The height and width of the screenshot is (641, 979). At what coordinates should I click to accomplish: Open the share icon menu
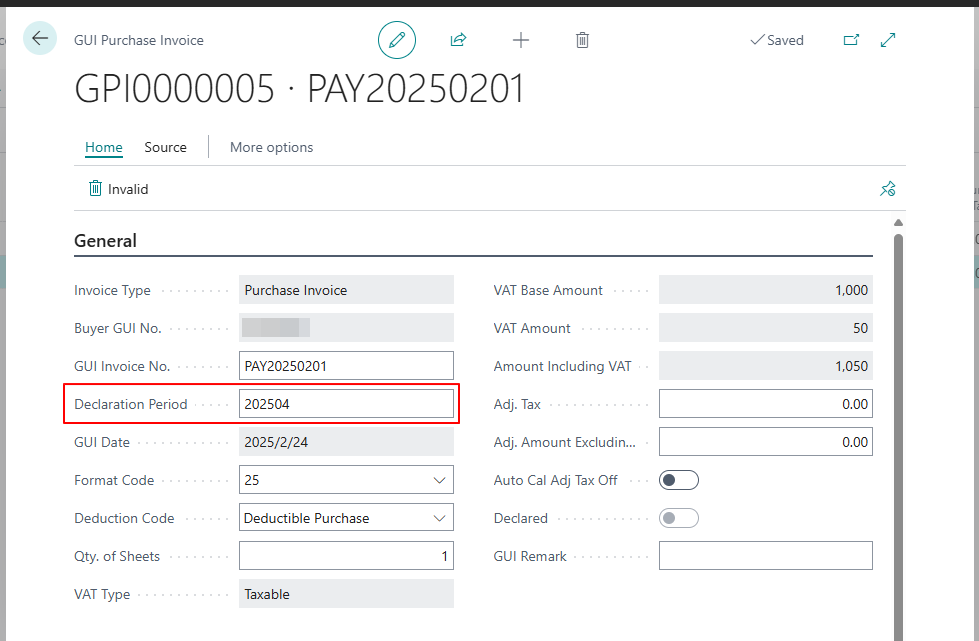(x=458, y=40)
